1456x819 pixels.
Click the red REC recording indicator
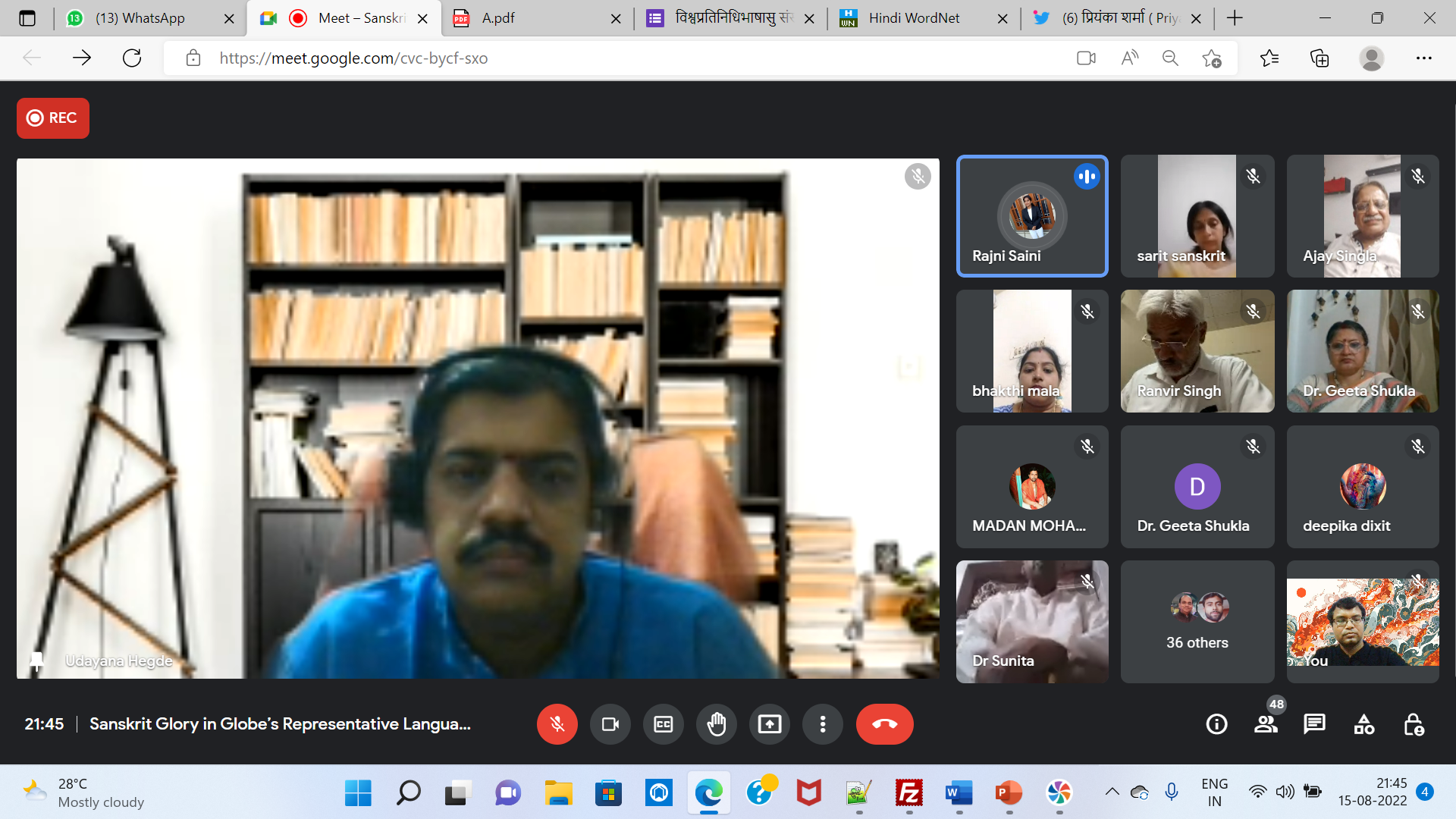pyautogui.click(x=53, y=118)
